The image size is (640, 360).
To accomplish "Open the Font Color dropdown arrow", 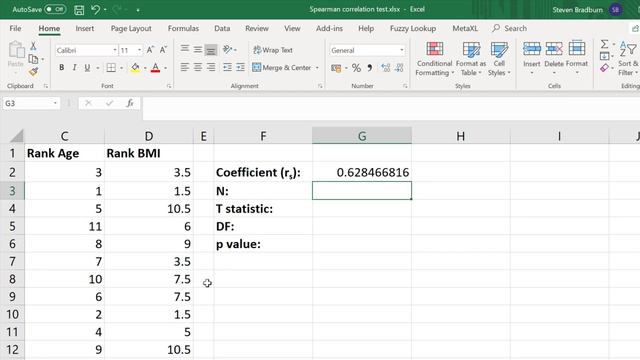I will 165,68.
